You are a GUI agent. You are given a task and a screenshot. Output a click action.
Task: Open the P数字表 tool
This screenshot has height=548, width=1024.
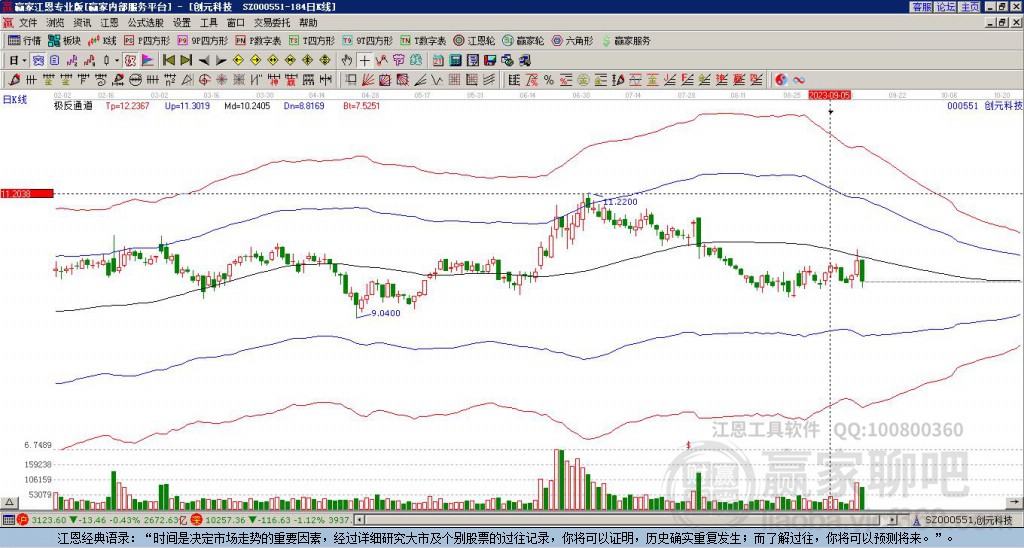click(258, 40)
